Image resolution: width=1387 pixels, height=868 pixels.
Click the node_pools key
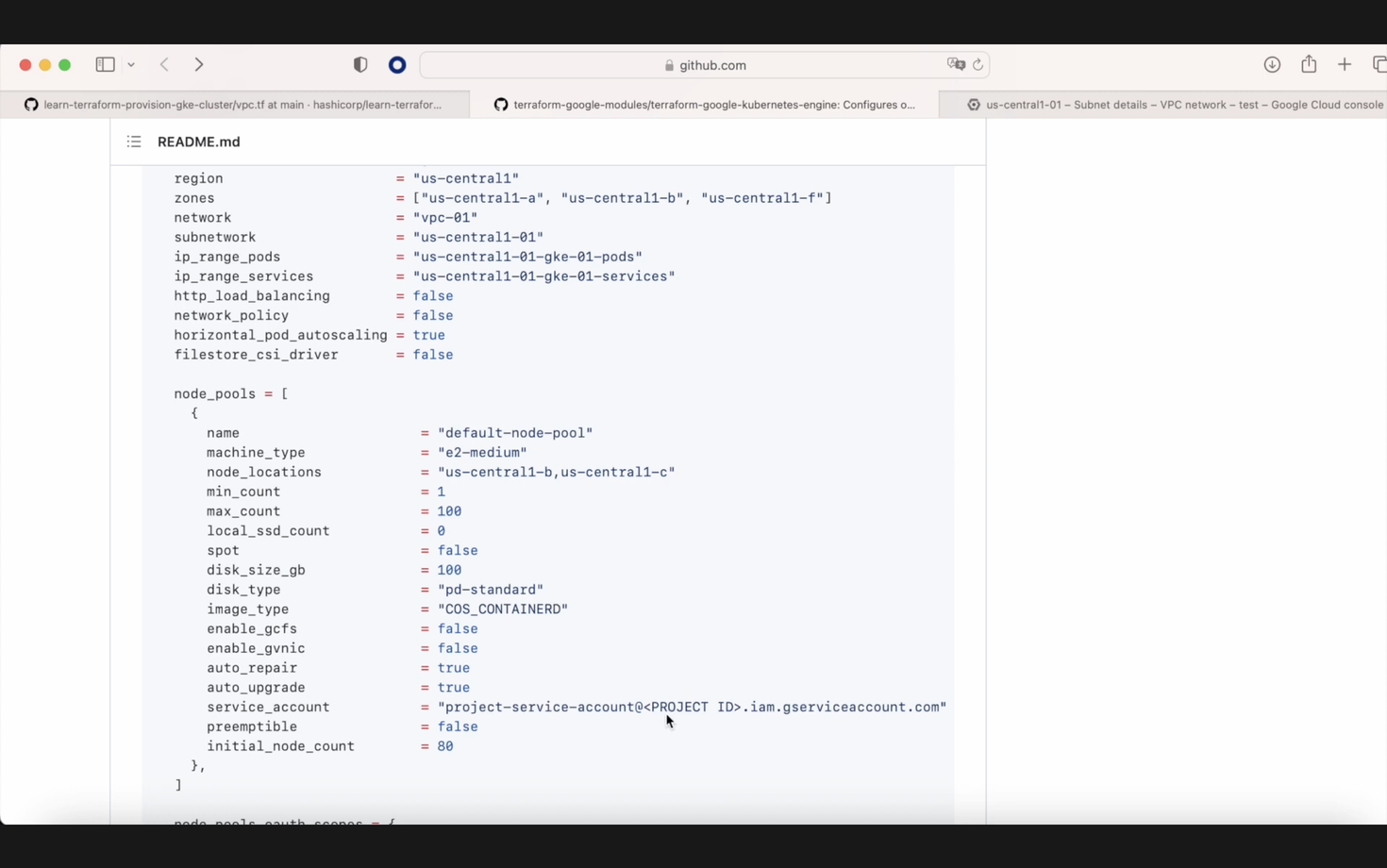pyautogui.click(x=215, y=394)
